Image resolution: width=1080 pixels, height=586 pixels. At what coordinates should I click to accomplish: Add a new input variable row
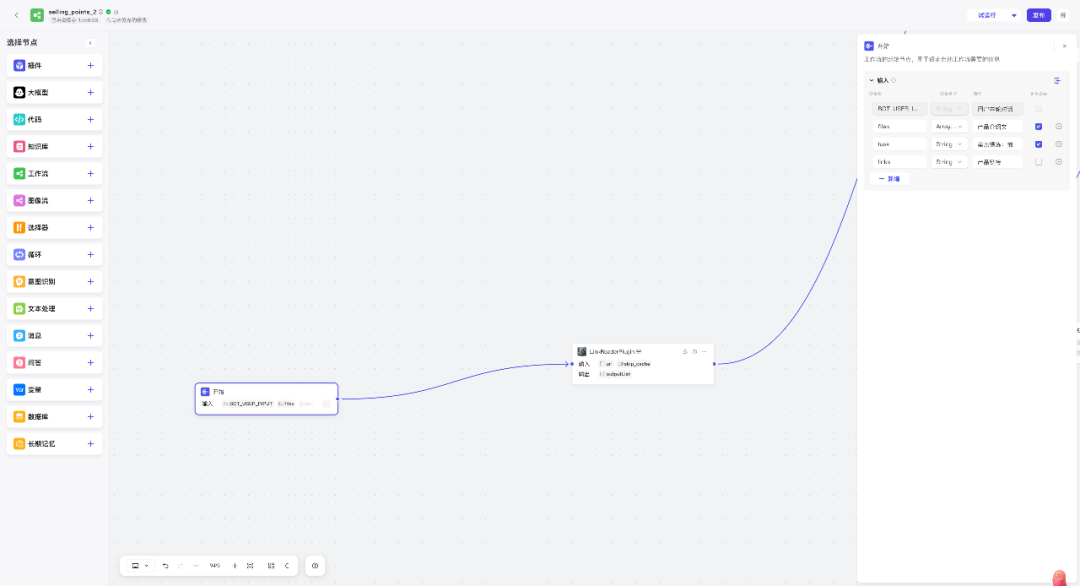click(889, 179)
